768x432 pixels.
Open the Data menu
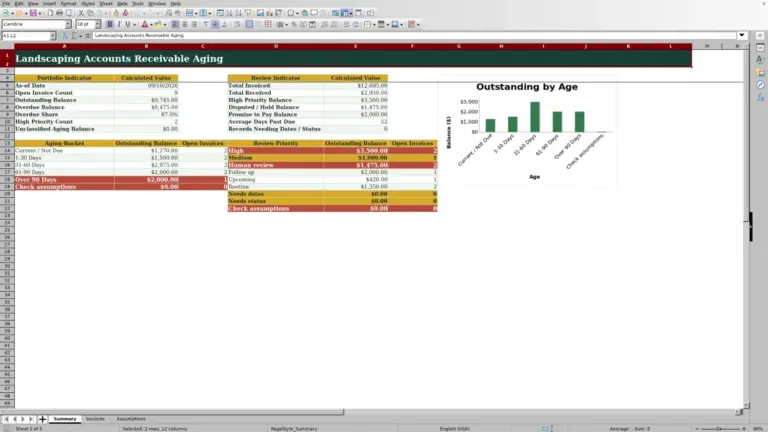click(122, 3)
